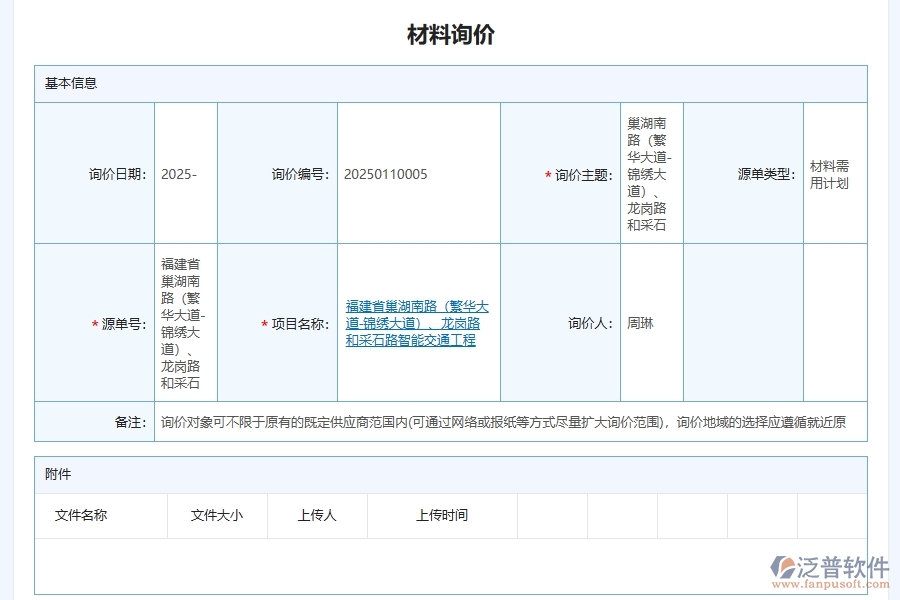Click the 询价主题 required asterisk label

point(578,172)
